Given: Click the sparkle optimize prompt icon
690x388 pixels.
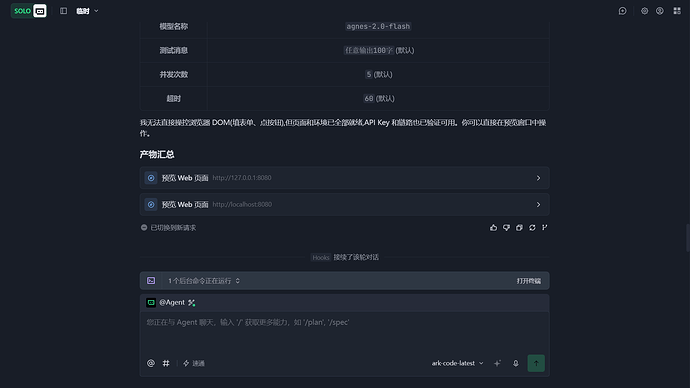Looking at the screenshot, I should coord(497,363).
